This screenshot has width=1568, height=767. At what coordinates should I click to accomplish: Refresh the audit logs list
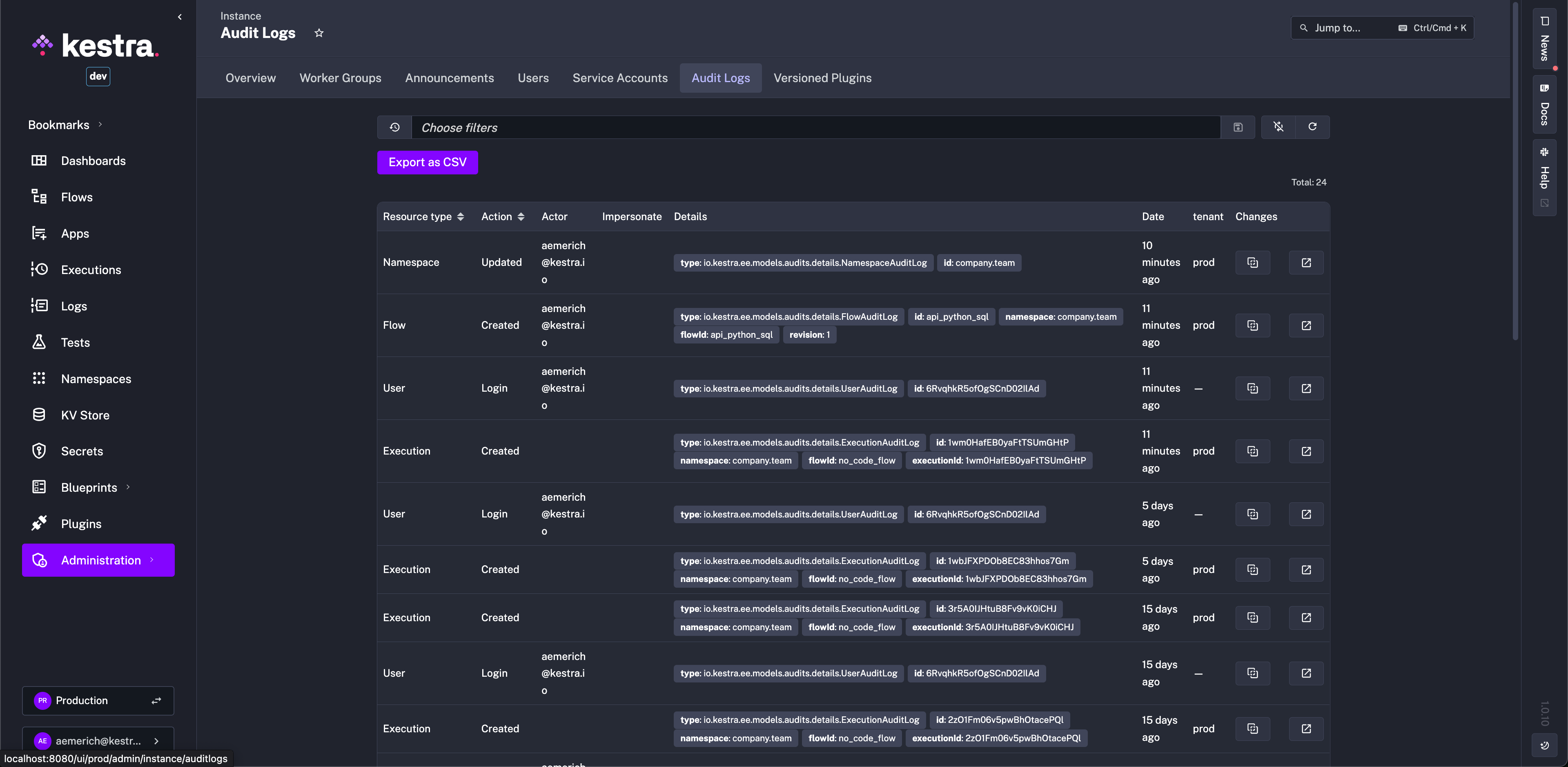tap(1312, 127)
